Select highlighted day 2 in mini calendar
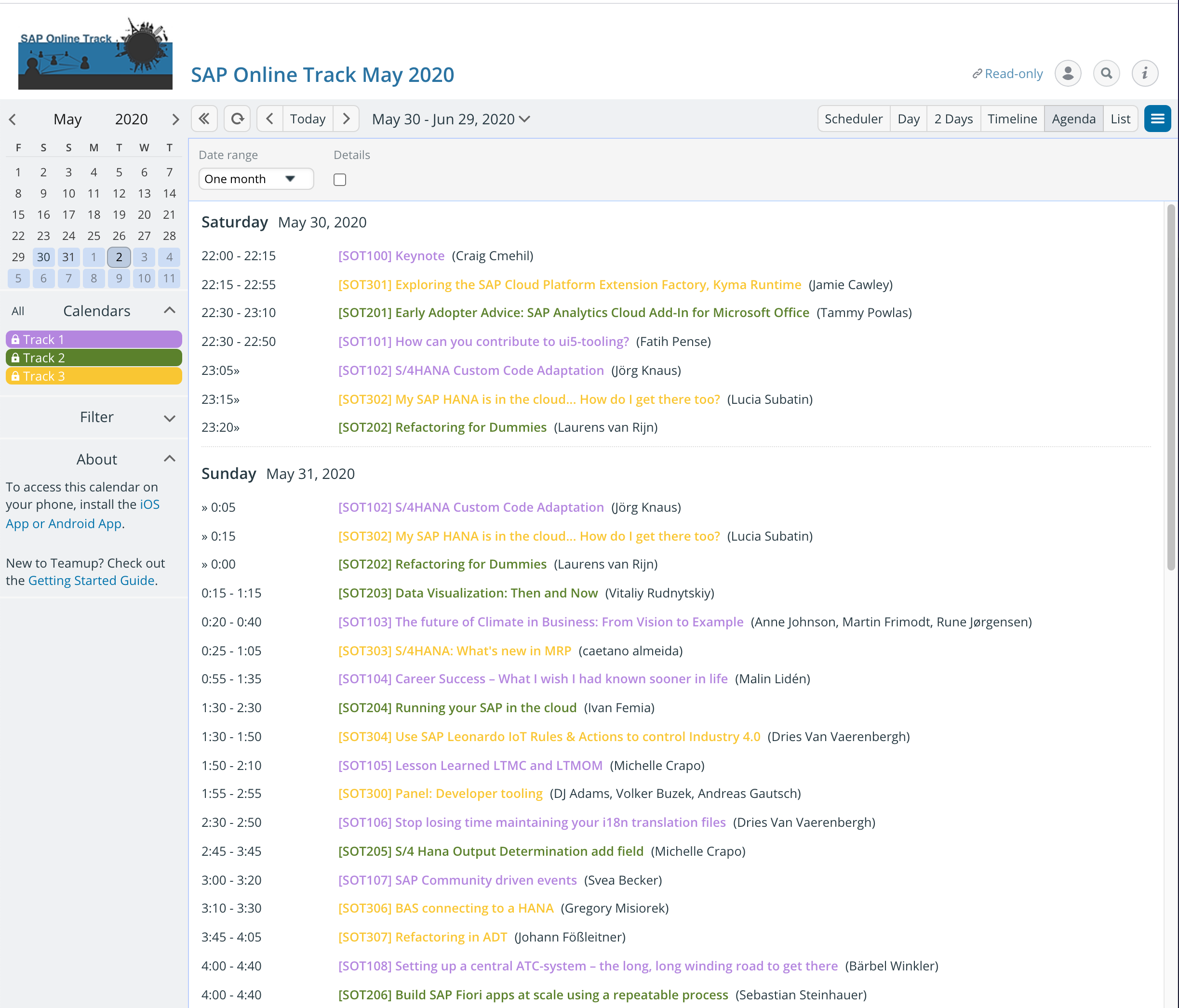The width and height of the screenshot is (1179, 1008). click(119, 257)
